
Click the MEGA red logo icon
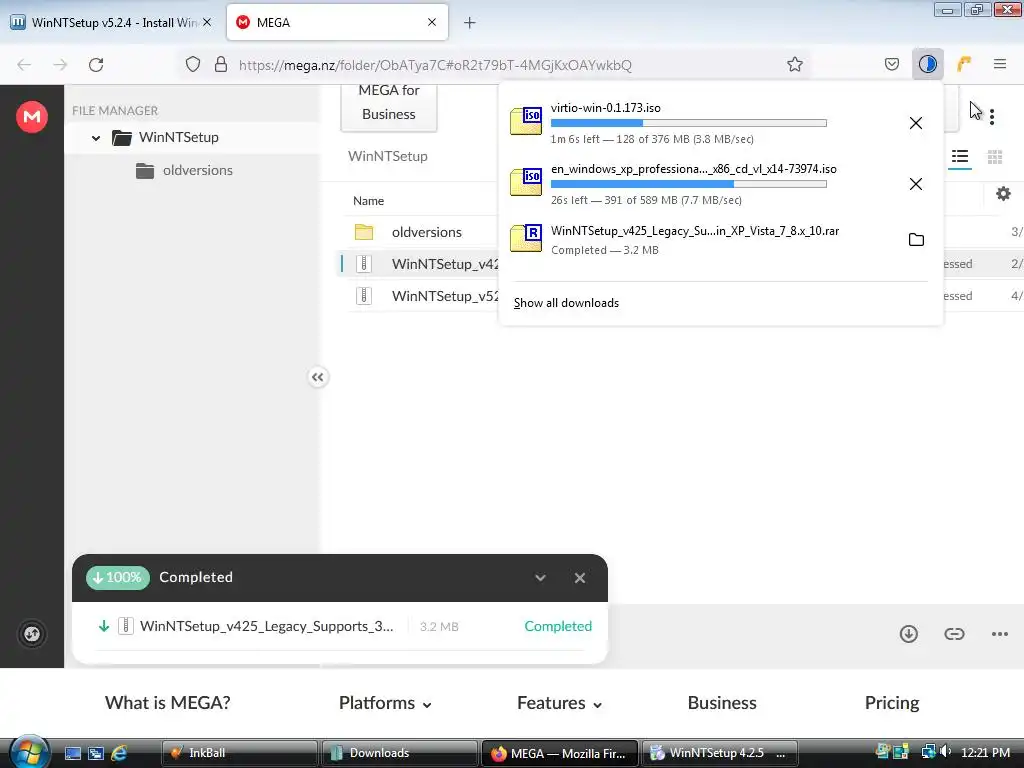tap(32, 117)
